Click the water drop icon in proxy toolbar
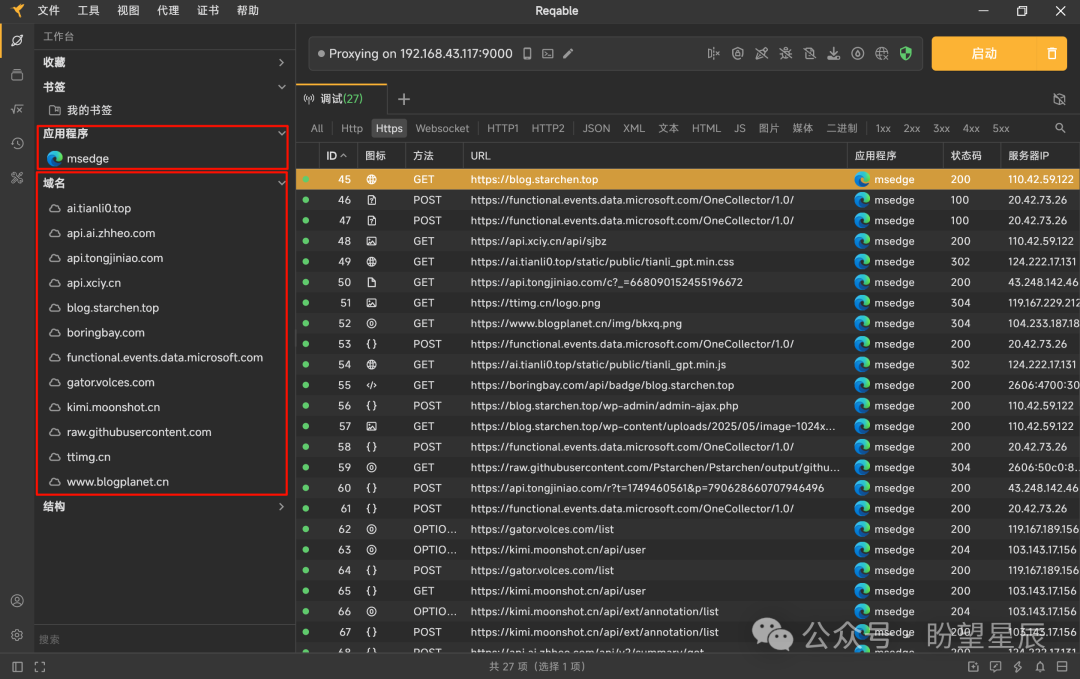 (858, 54)
